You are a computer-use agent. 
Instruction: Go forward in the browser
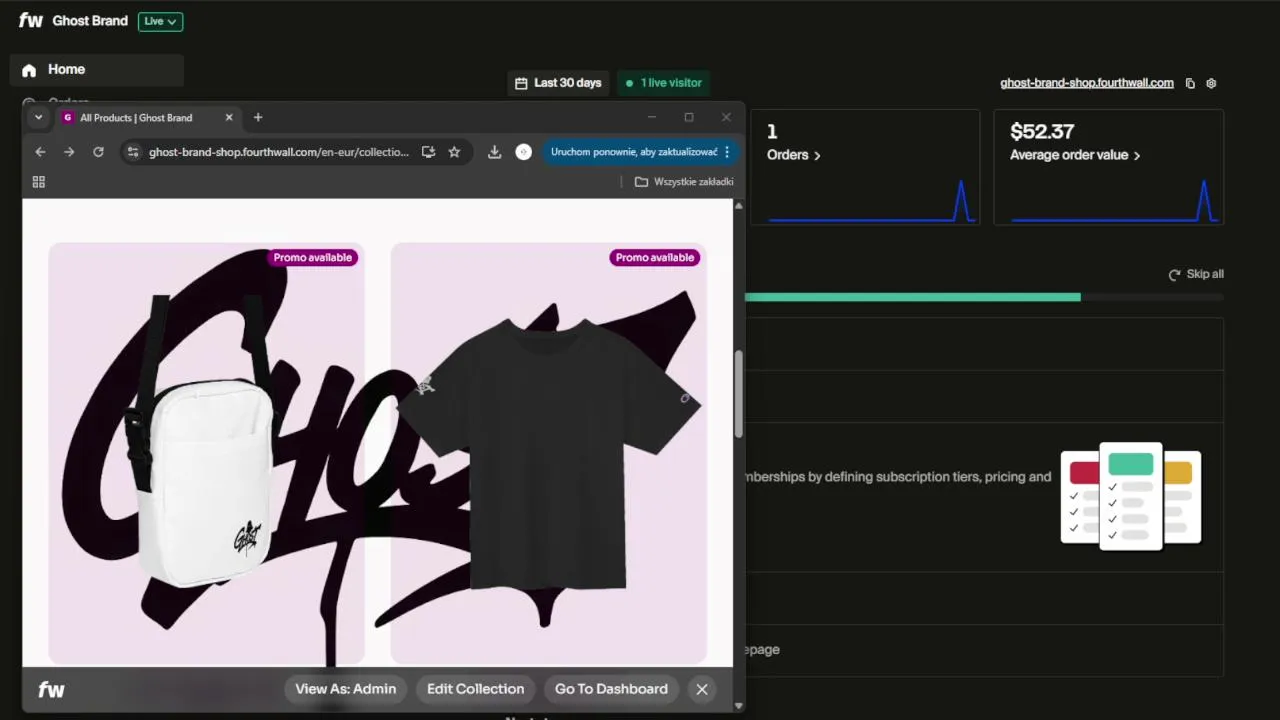click(69, 152)
